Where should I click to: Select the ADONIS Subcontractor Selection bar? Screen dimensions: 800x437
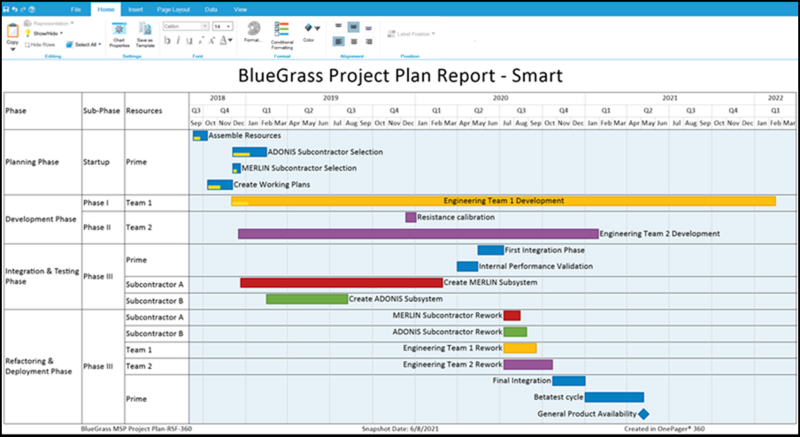[x=249, y=152]
